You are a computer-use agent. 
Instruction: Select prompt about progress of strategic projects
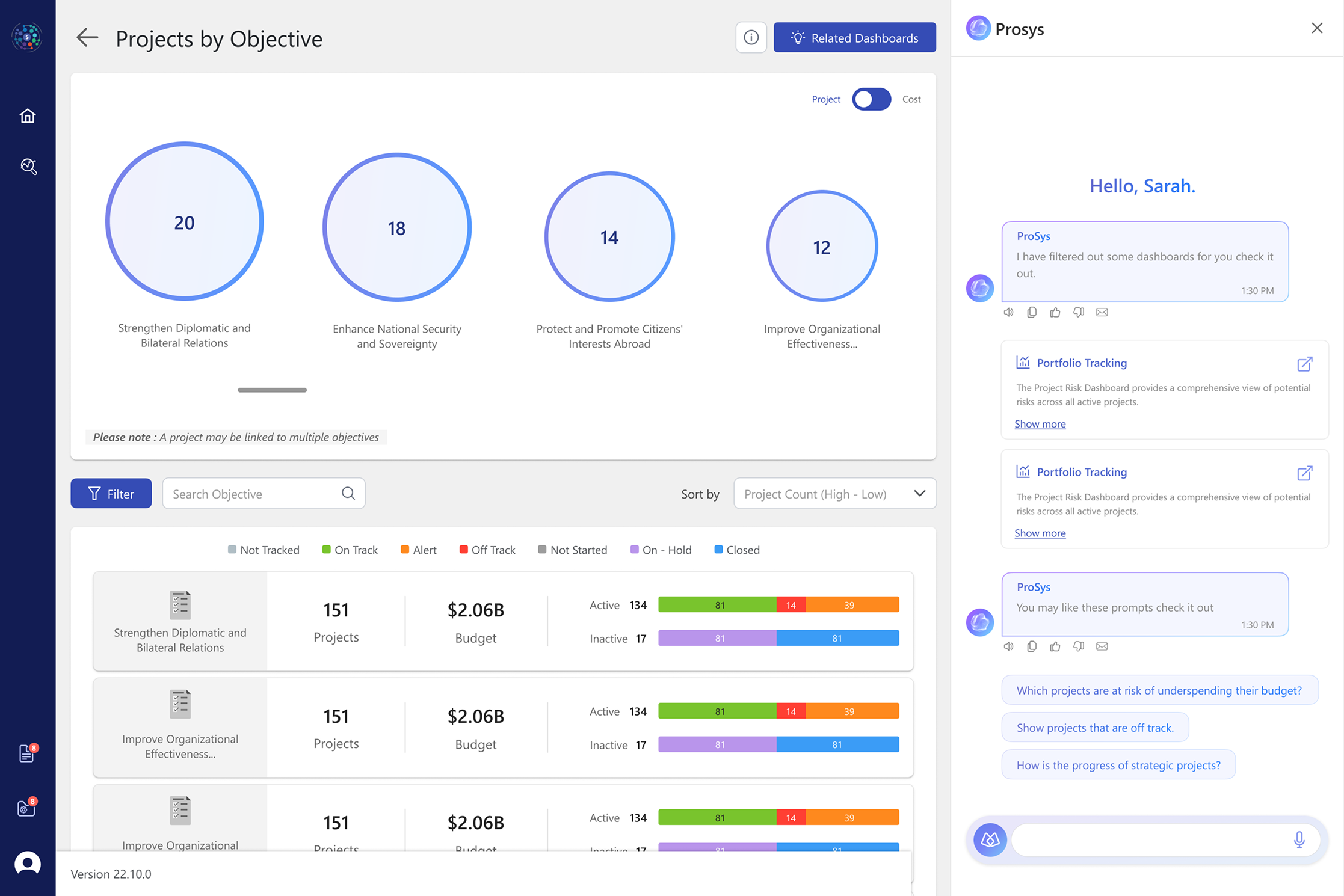(x=1118, y=765)
